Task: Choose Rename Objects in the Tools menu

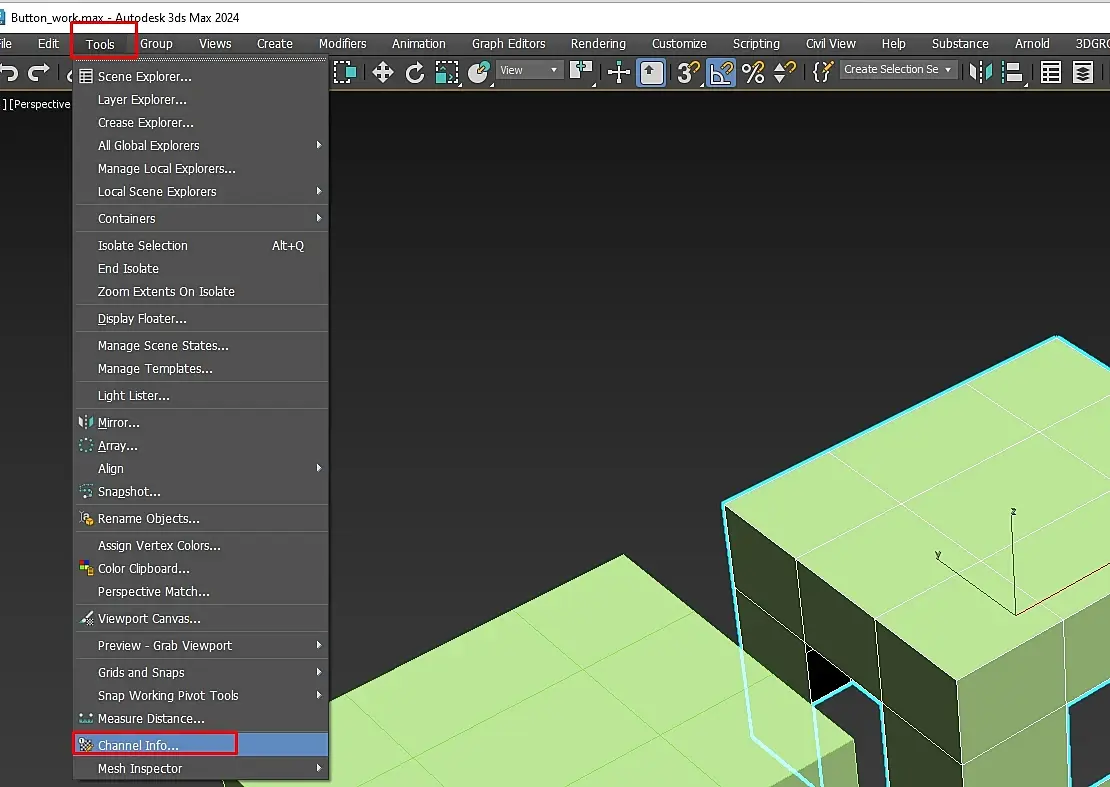Action: tap(148, 519)
